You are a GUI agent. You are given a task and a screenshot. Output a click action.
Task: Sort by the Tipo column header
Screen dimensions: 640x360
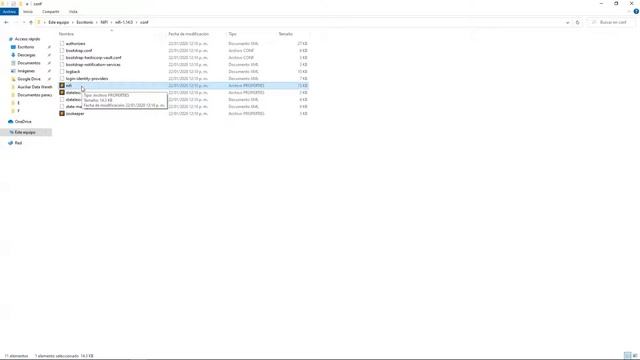pos(232,34)
